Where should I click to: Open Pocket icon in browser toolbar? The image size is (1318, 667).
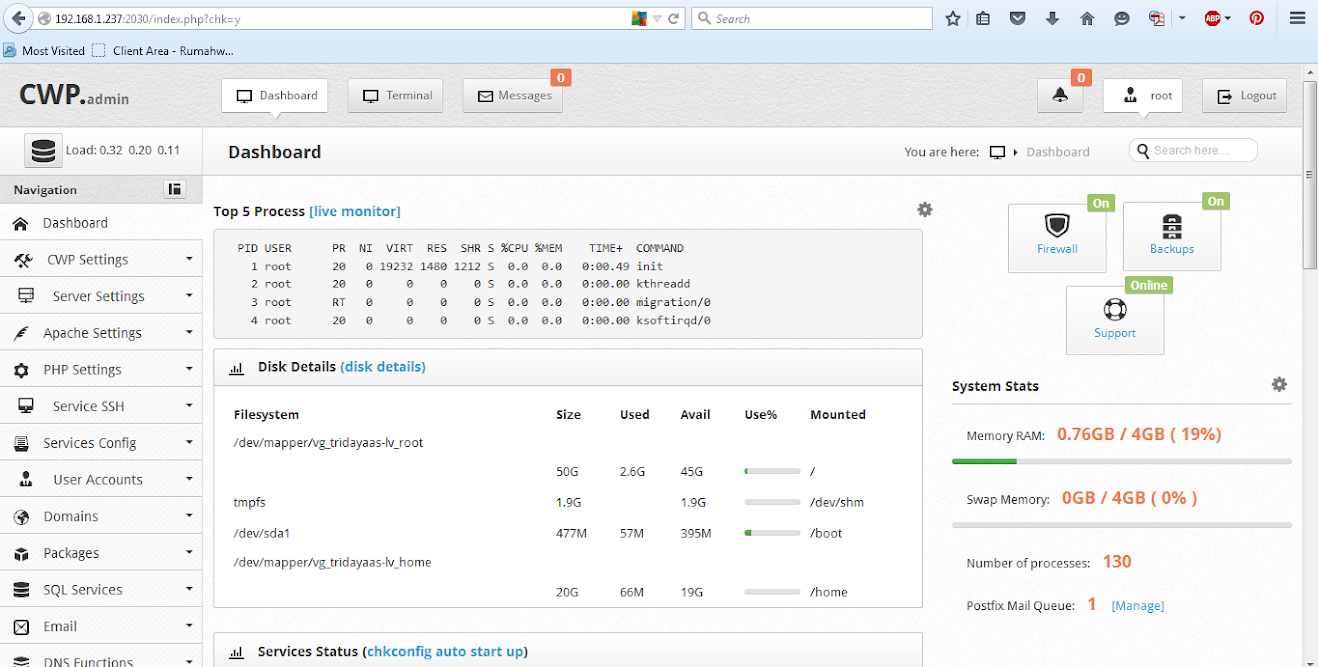[x=1018, y=18]
